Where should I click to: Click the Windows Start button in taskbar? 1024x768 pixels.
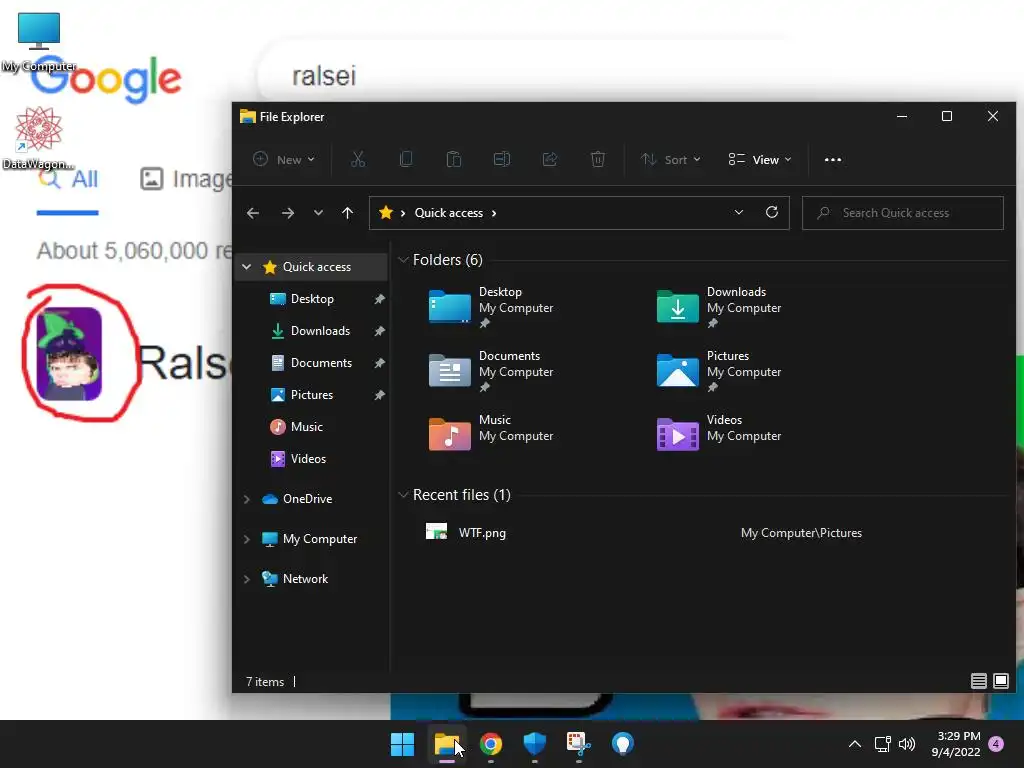pos(402,744)
